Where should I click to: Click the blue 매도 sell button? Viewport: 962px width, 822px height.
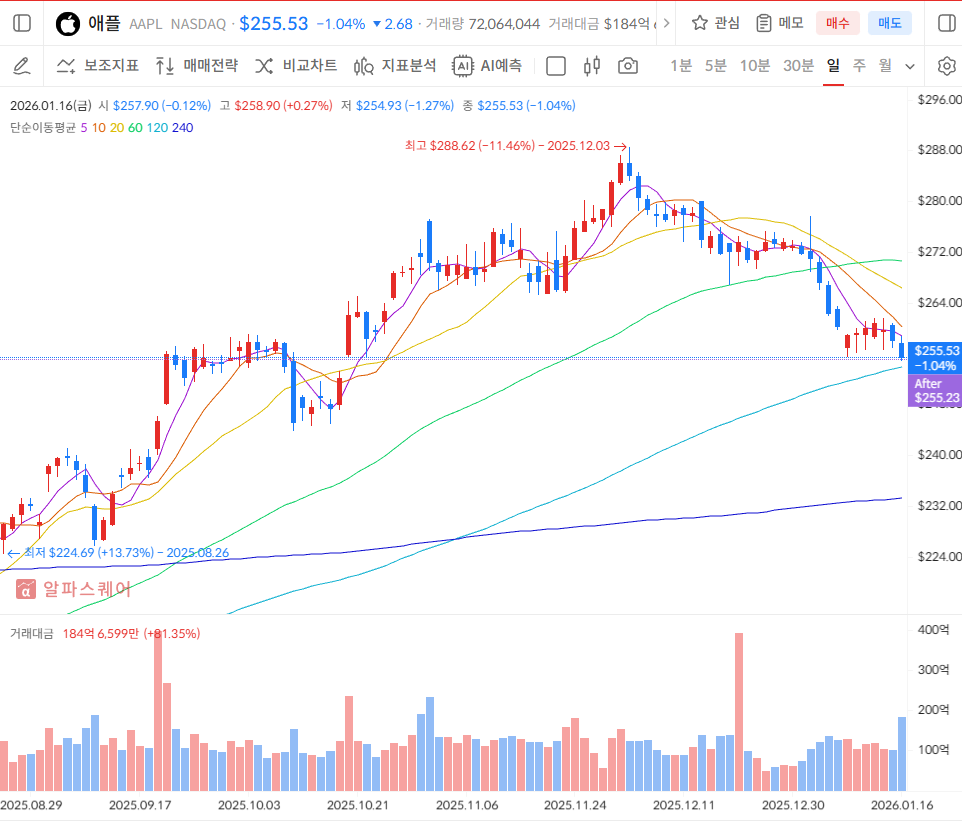pyautogui.click(x=889, y=23)
